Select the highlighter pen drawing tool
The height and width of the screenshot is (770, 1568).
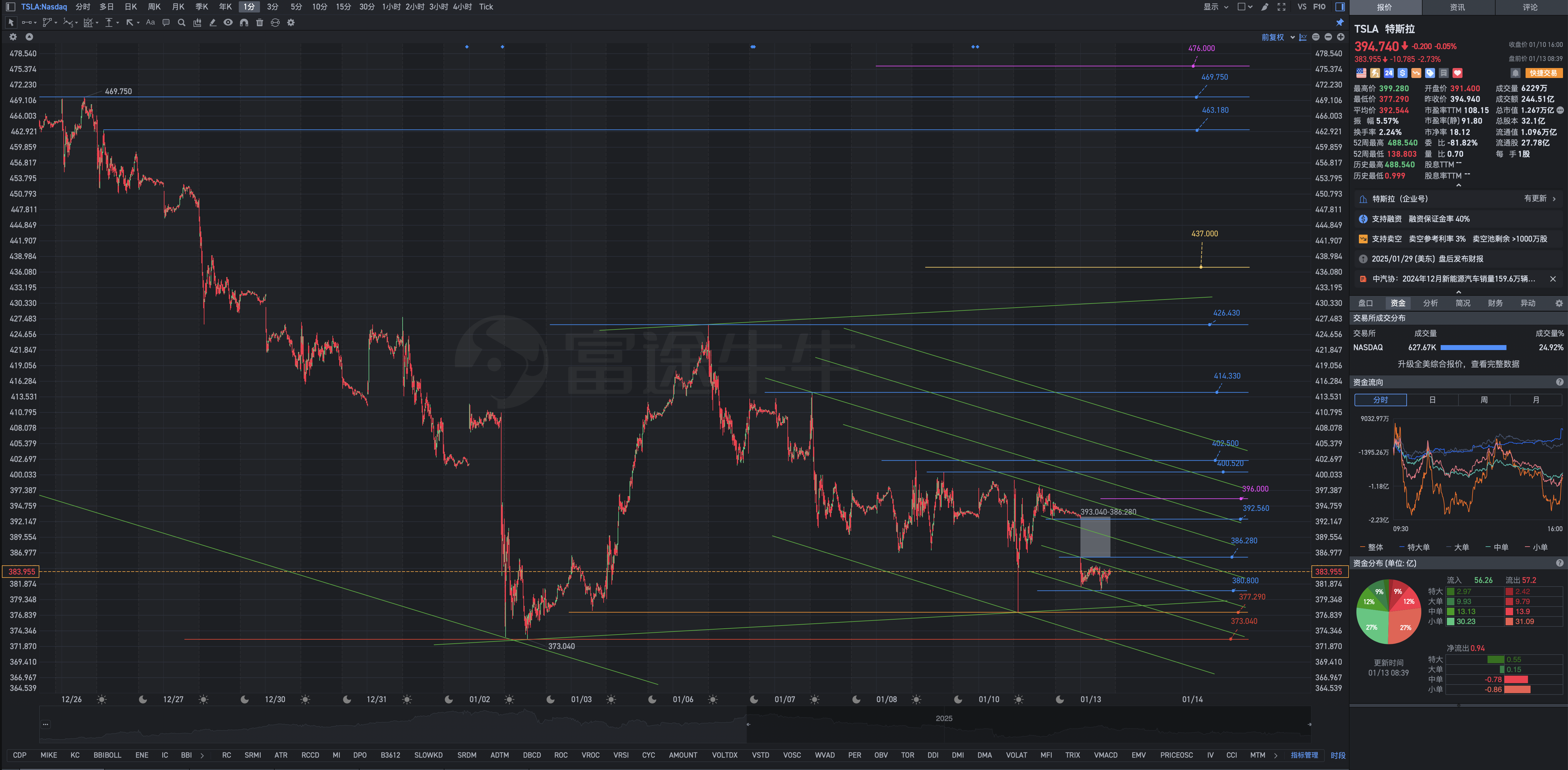click(213, 22)
